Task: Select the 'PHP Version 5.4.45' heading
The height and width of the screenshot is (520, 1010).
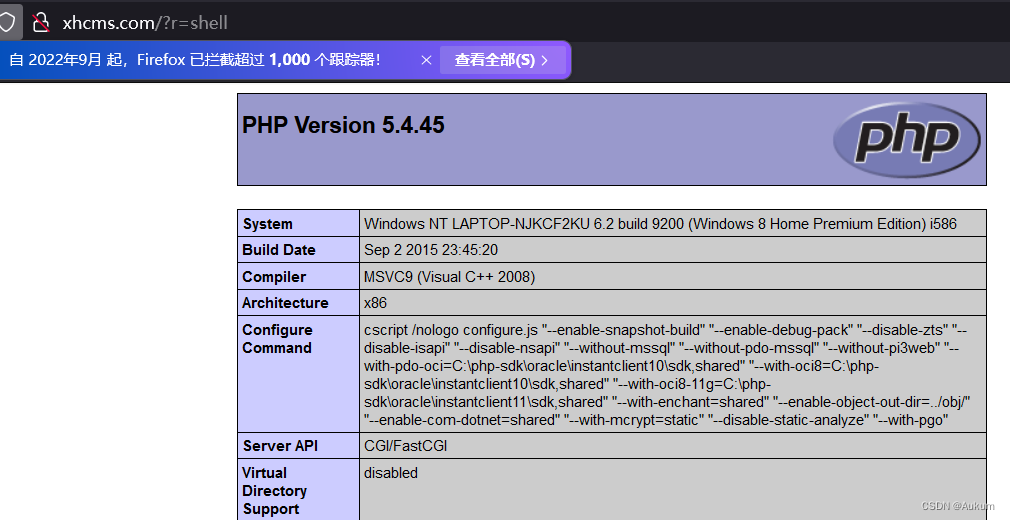Action: tap(343, 125)
